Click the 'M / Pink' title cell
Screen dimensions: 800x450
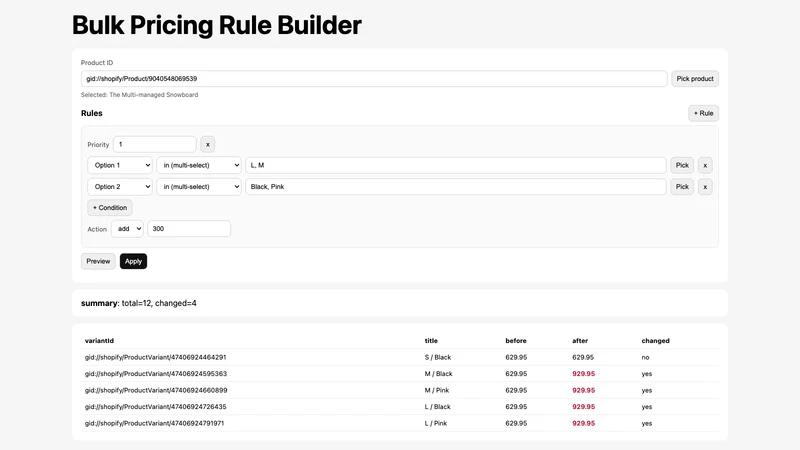coord(437,390)
